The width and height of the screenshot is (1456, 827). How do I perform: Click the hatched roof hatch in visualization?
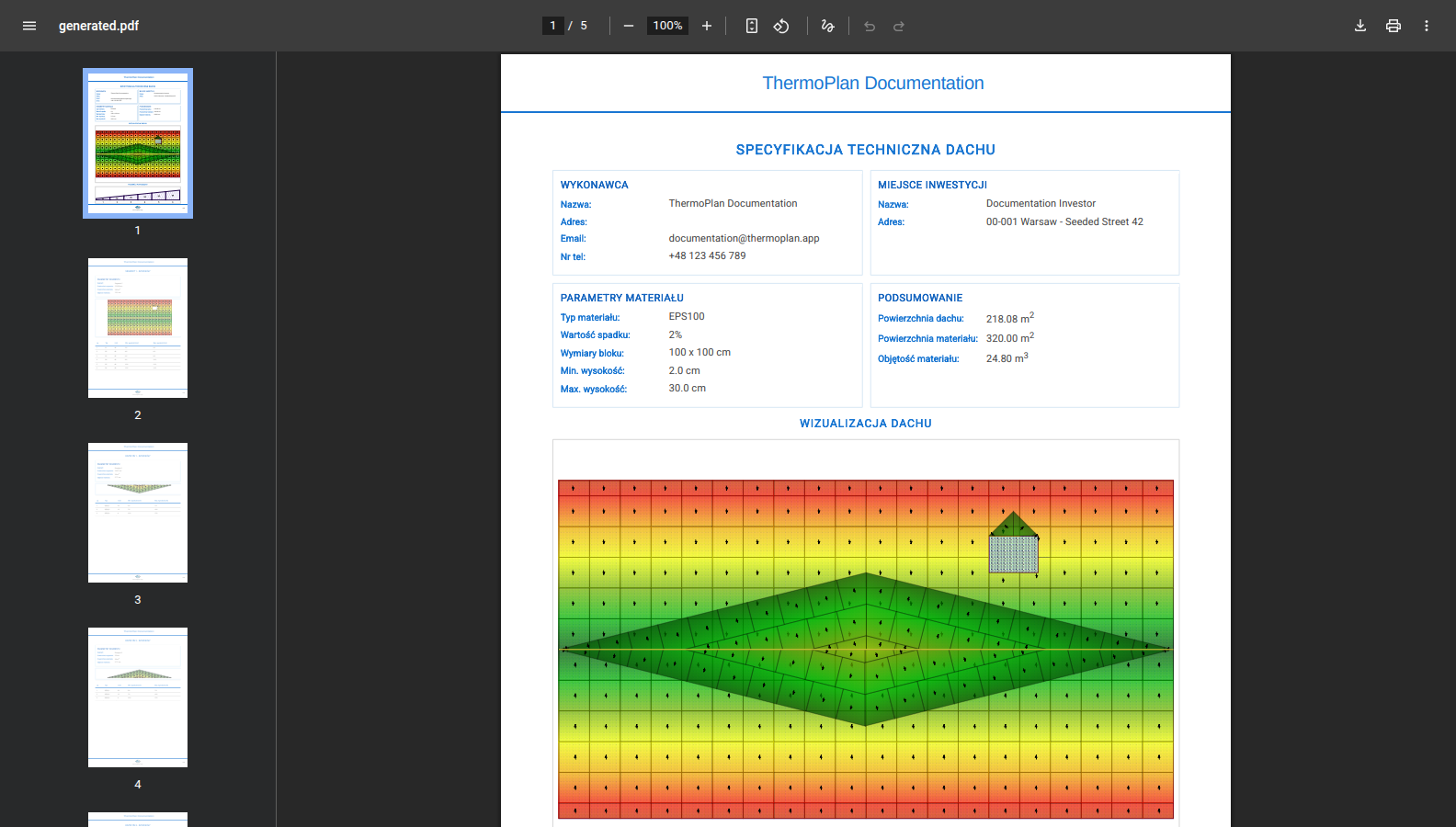click(x=1014, y=554)
